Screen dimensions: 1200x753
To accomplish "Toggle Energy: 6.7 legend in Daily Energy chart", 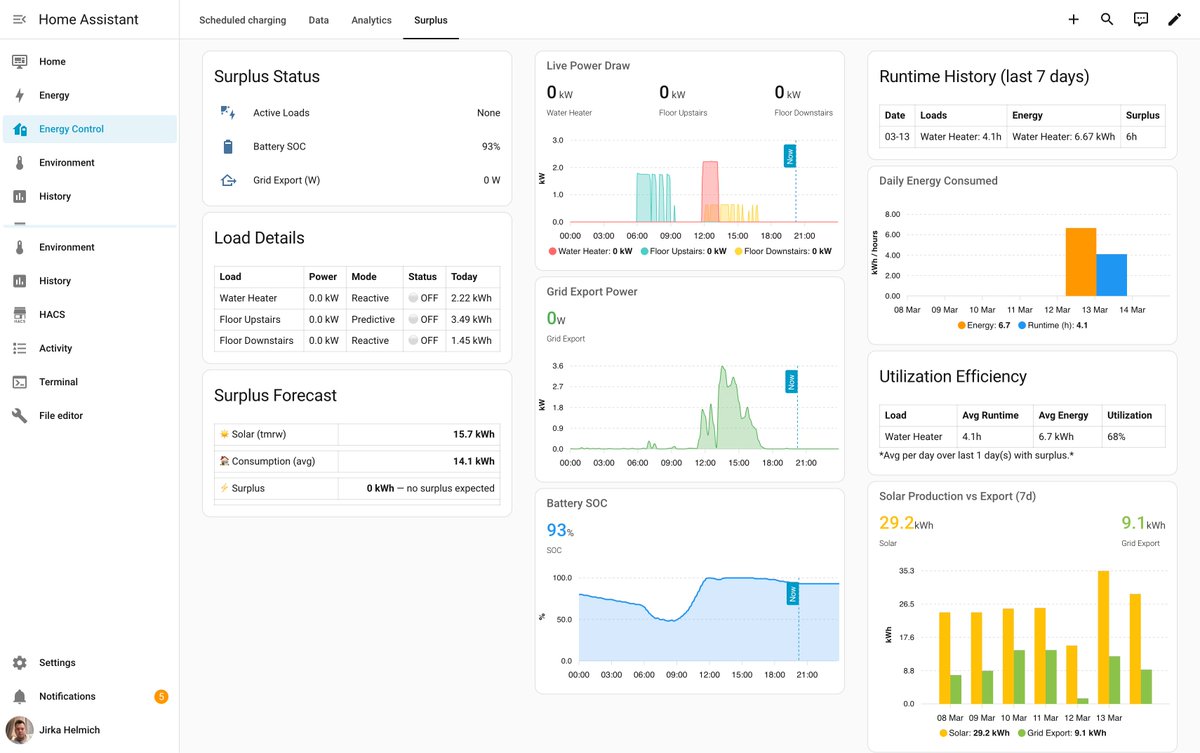I will point(984,325).
